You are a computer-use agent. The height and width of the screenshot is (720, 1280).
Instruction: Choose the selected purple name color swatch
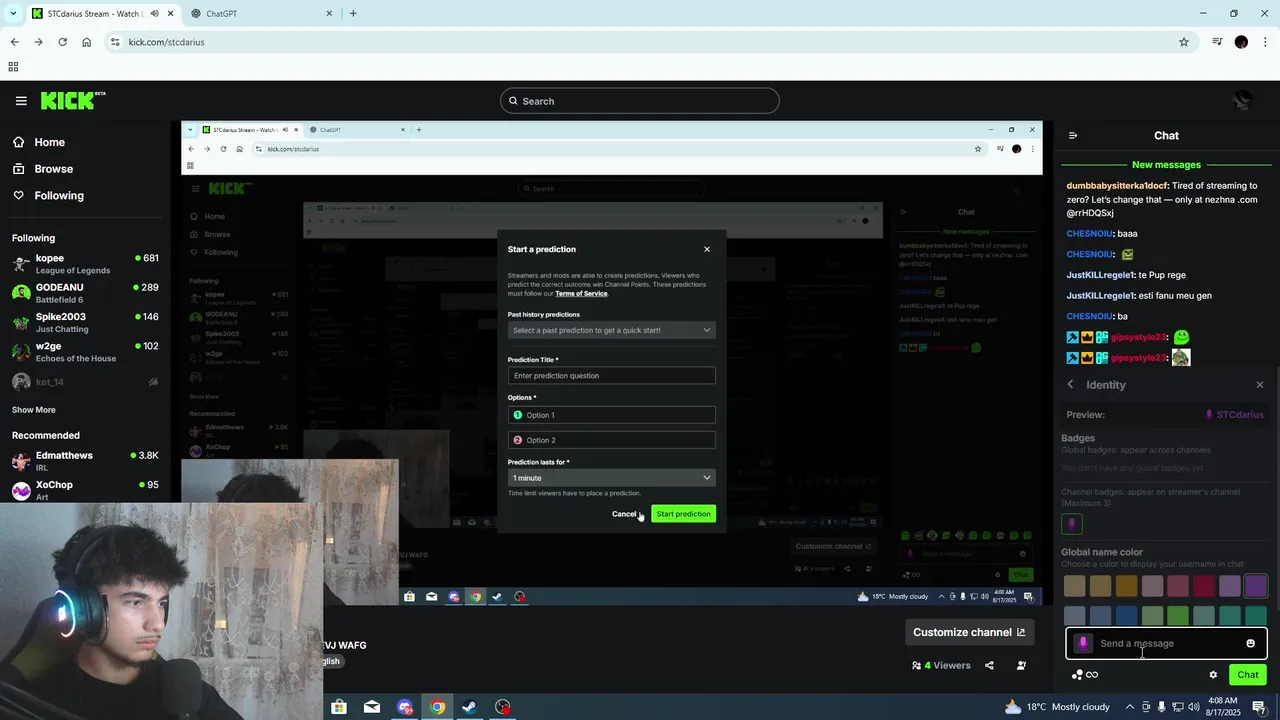click(1256, 586)
